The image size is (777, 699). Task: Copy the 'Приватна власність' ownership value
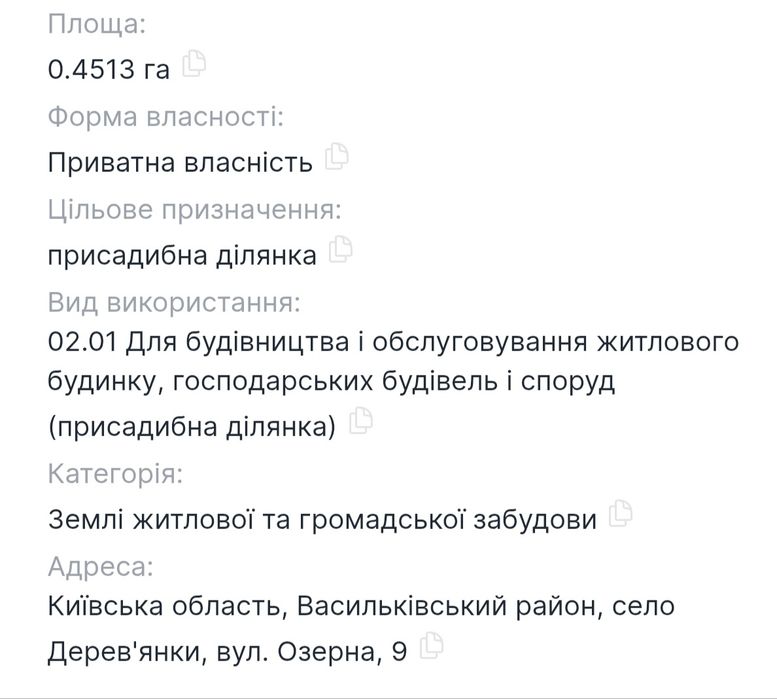click(337, 157)
